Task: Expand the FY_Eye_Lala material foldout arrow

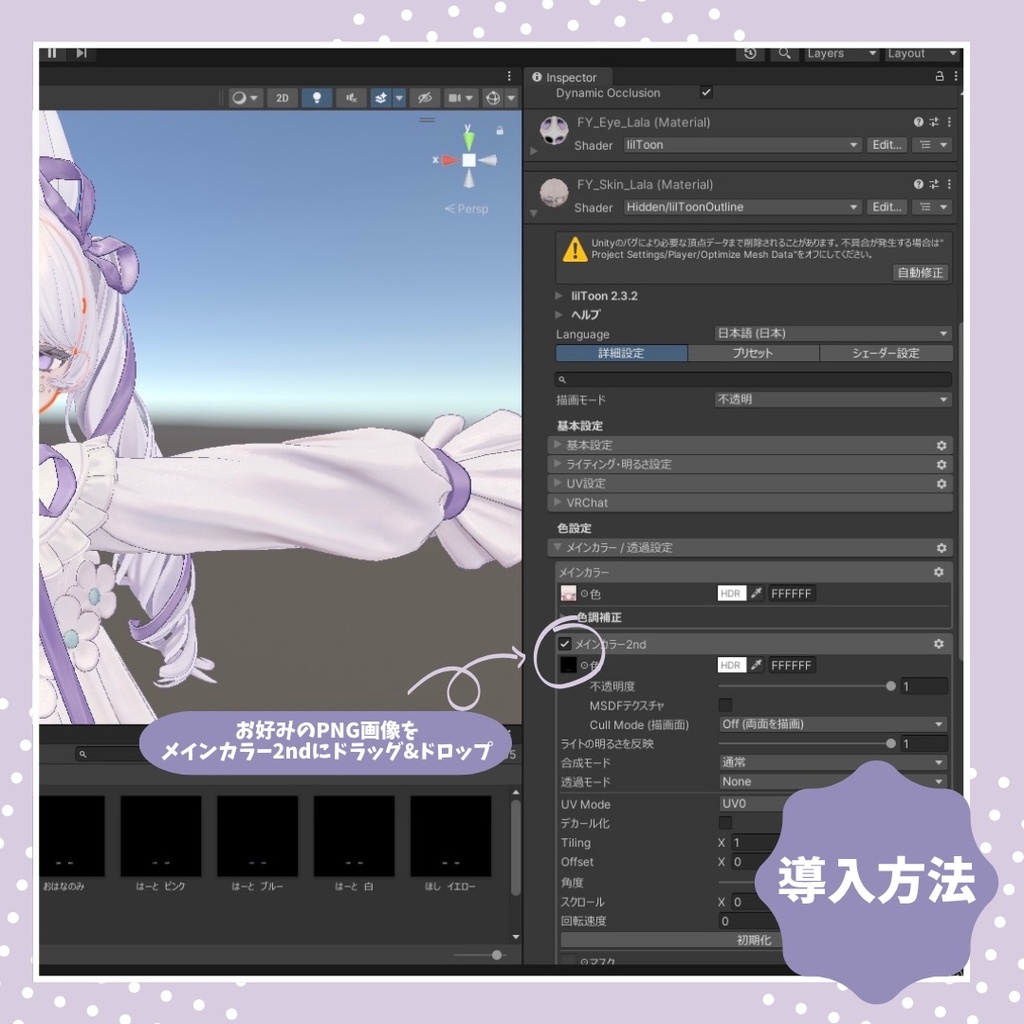Action: [x=534, y=152]
